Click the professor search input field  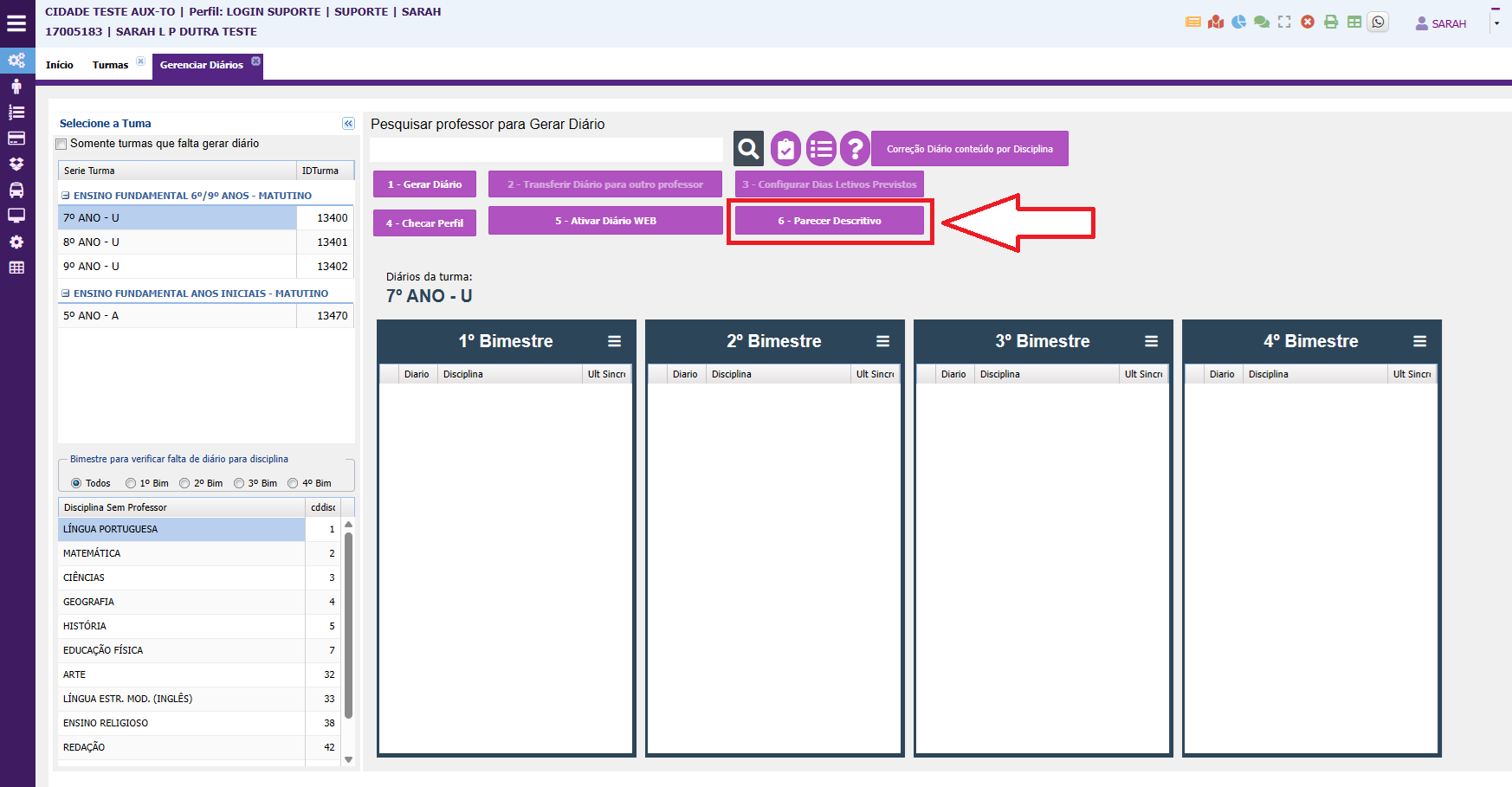coord(546,150)
